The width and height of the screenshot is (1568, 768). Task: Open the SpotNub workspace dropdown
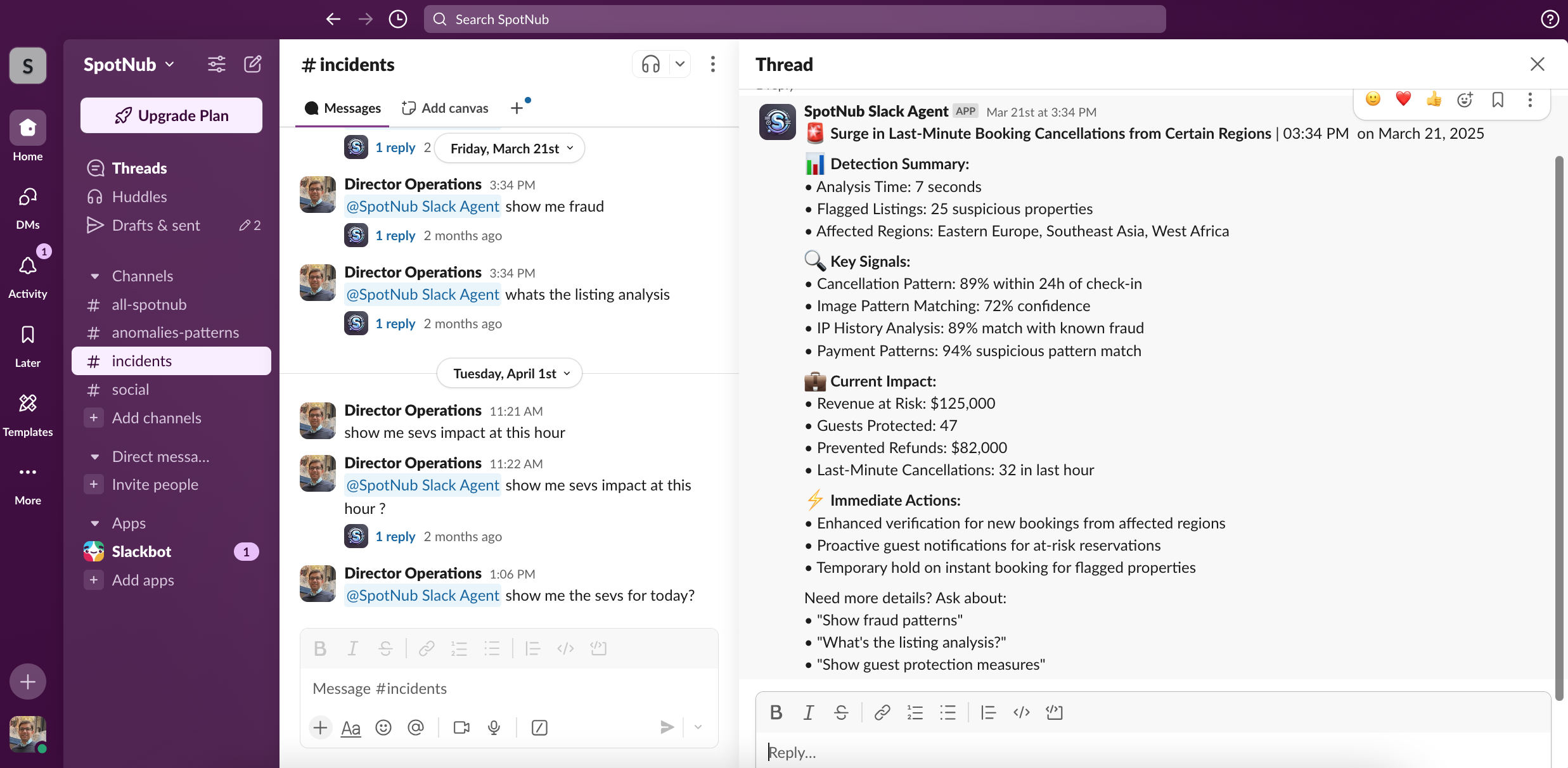tap(129, 64)
